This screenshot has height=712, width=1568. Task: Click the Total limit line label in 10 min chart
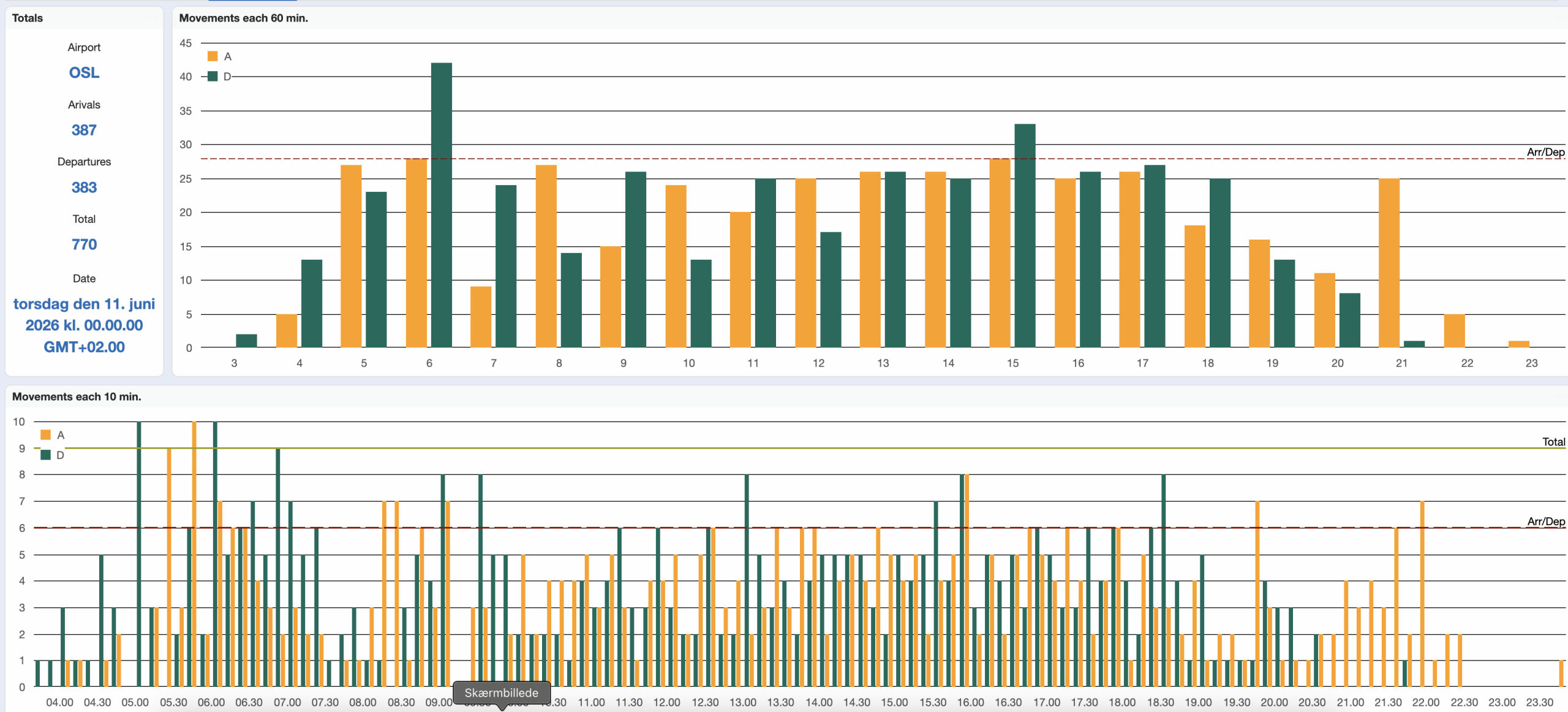coord(1553,442)
